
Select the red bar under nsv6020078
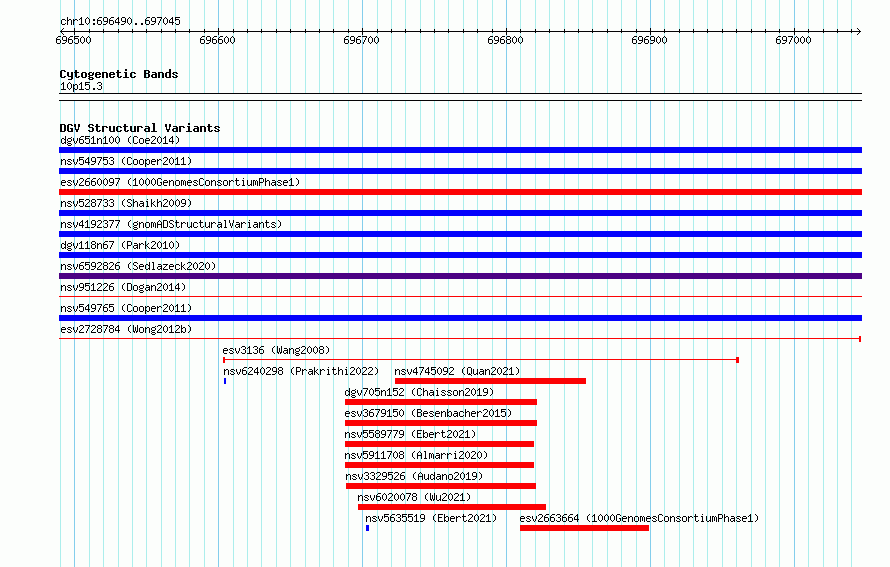(x=452, y=507)
